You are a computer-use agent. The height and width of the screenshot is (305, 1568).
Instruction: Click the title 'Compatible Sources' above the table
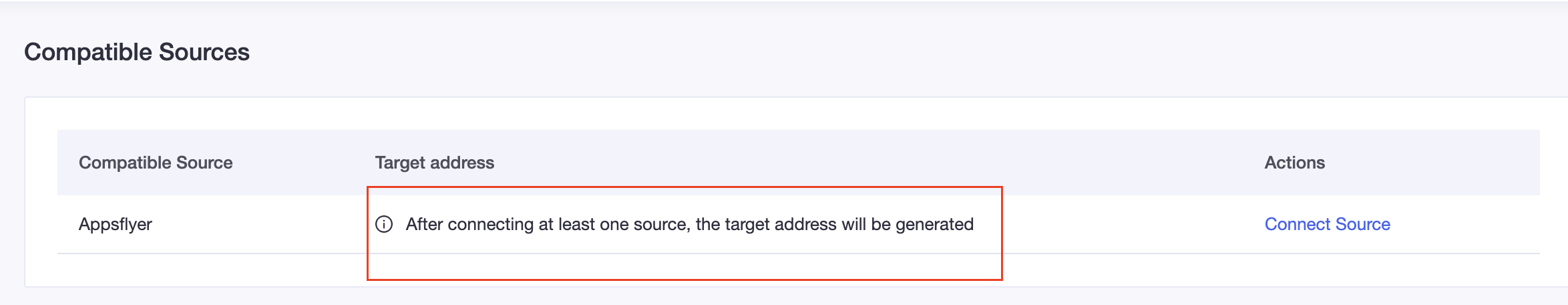coord(137,52)
